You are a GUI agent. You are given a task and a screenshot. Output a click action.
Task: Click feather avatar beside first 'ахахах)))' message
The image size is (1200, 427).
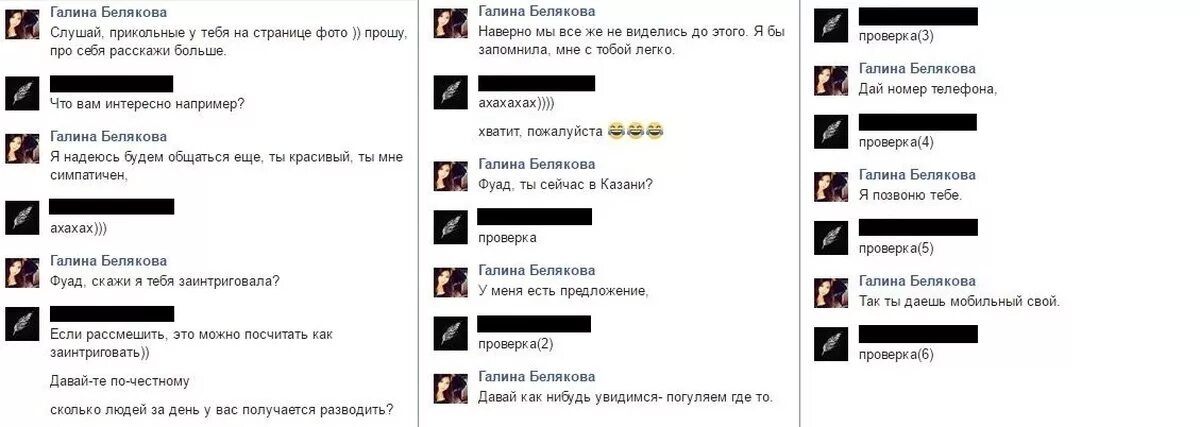point(23,216)
